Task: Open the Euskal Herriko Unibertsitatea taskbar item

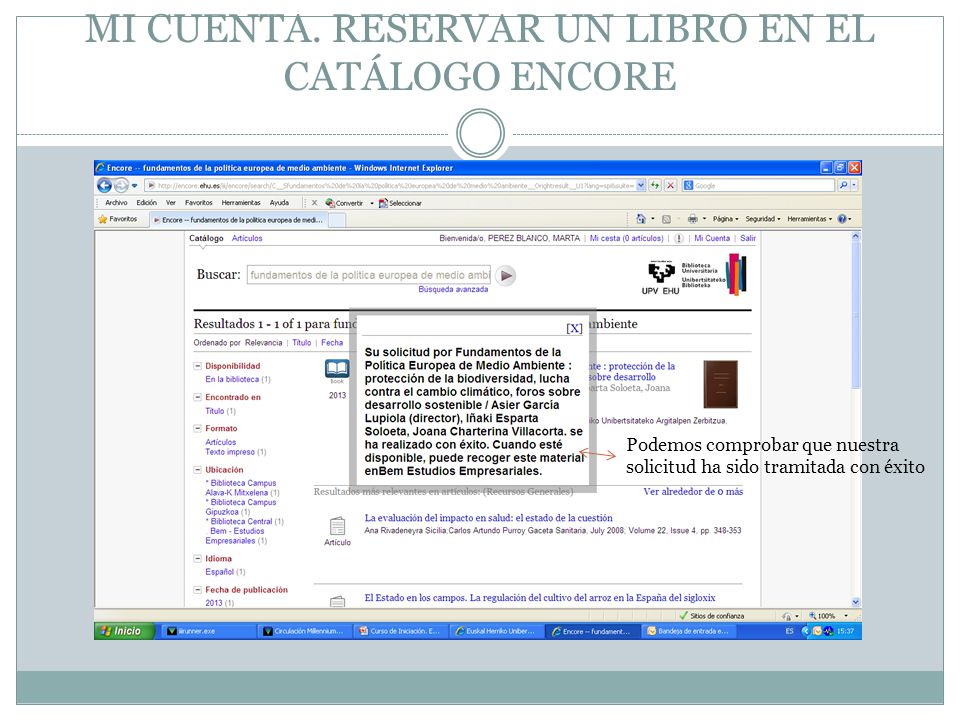Action: click(x=497, y=631)
